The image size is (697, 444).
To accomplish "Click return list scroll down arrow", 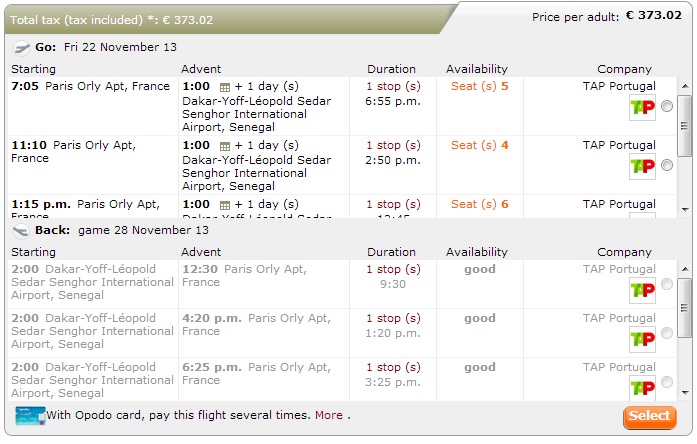I will 685,393.
